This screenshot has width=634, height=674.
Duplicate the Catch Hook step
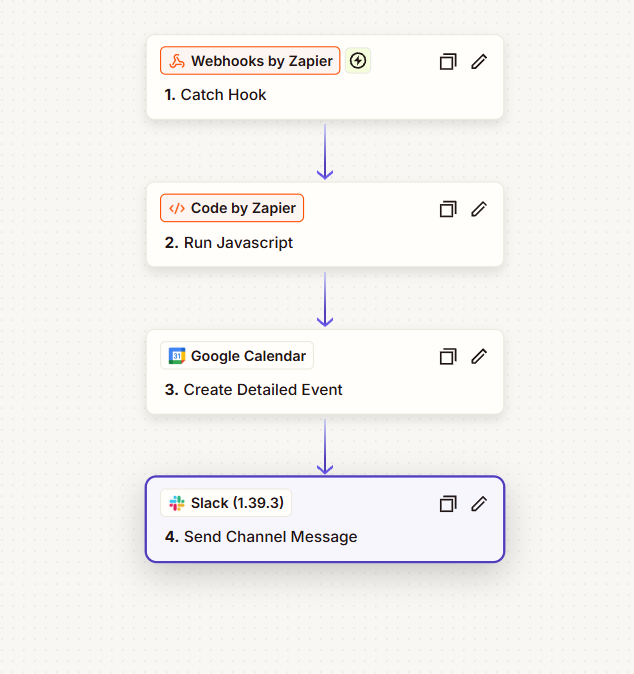click(448, 61)
